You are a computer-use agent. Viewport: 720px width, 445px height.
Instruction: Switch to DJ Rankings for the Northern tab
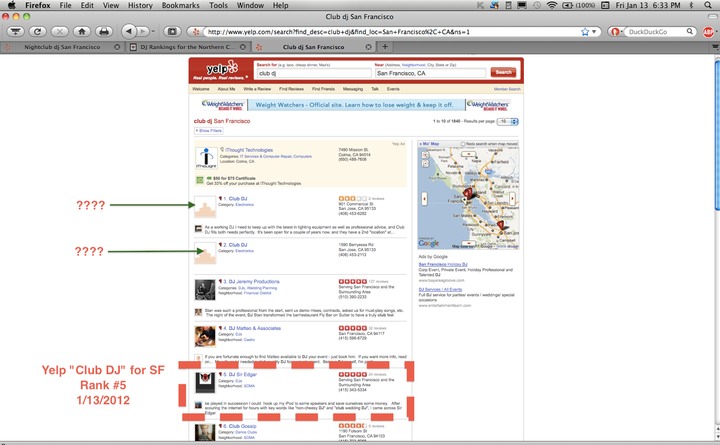(x=187, y=47)
